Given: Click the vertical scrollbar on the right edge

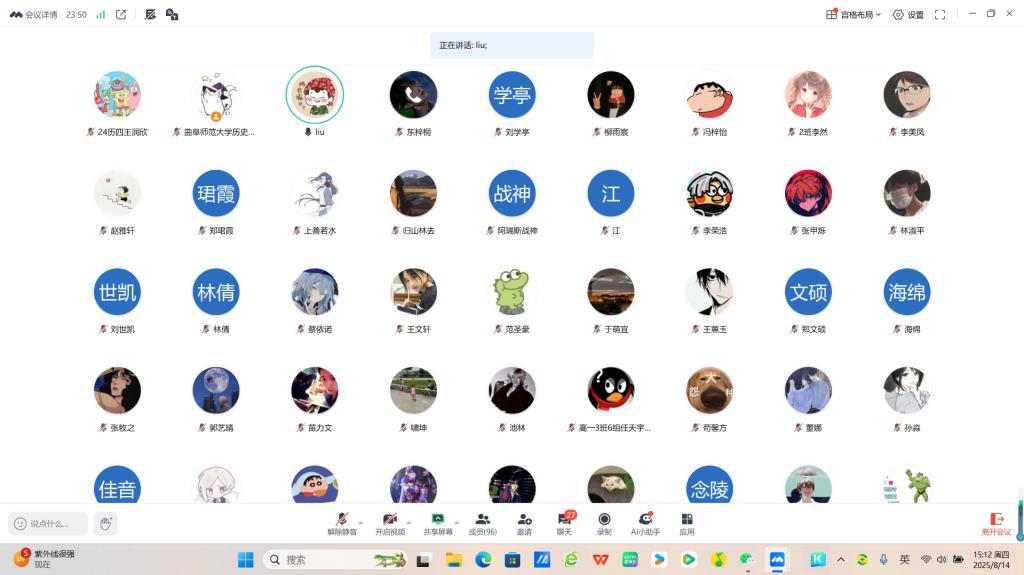Looking at the screenshot, I should (x=1019, y=505).
